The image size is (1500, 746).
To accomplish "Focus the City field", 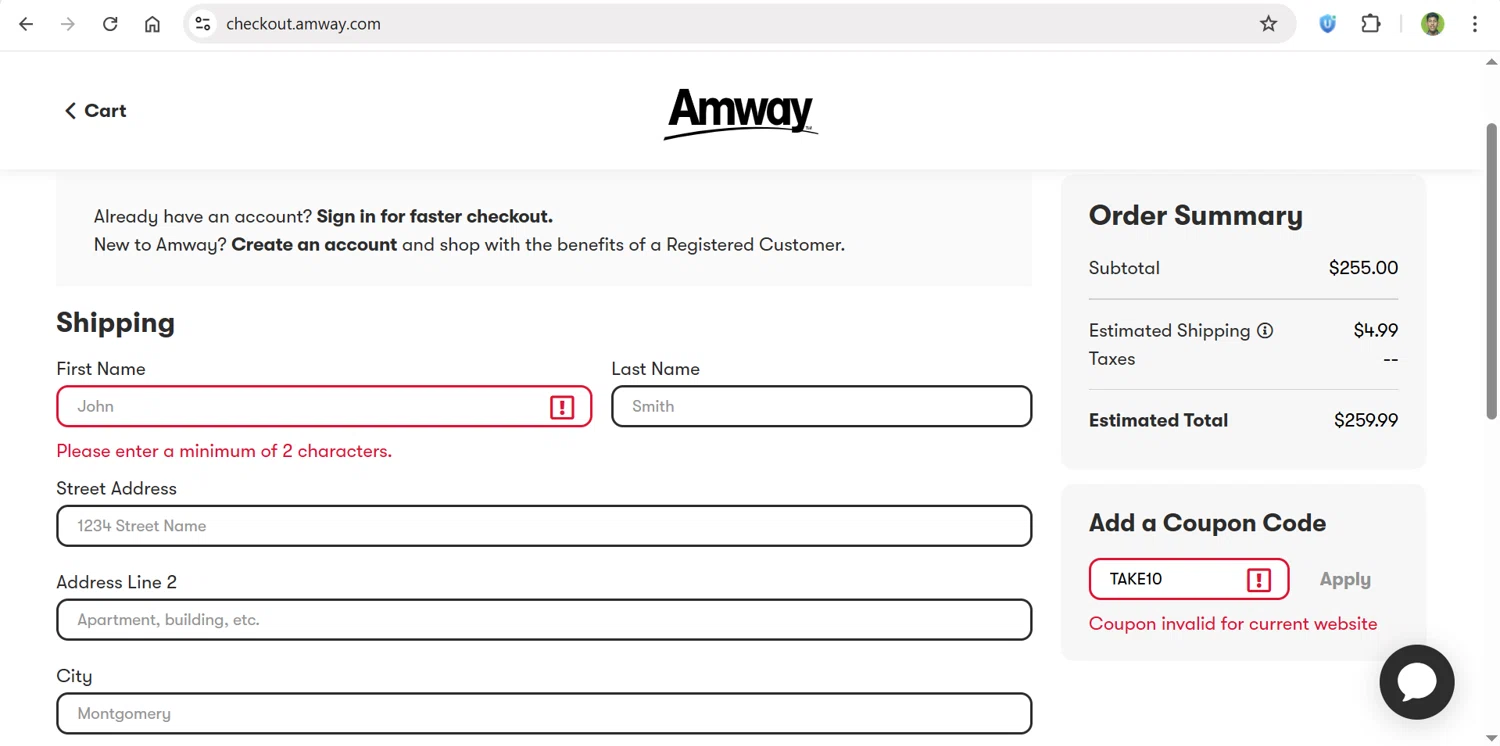I will pyautogui.click(x=544, y=714).
